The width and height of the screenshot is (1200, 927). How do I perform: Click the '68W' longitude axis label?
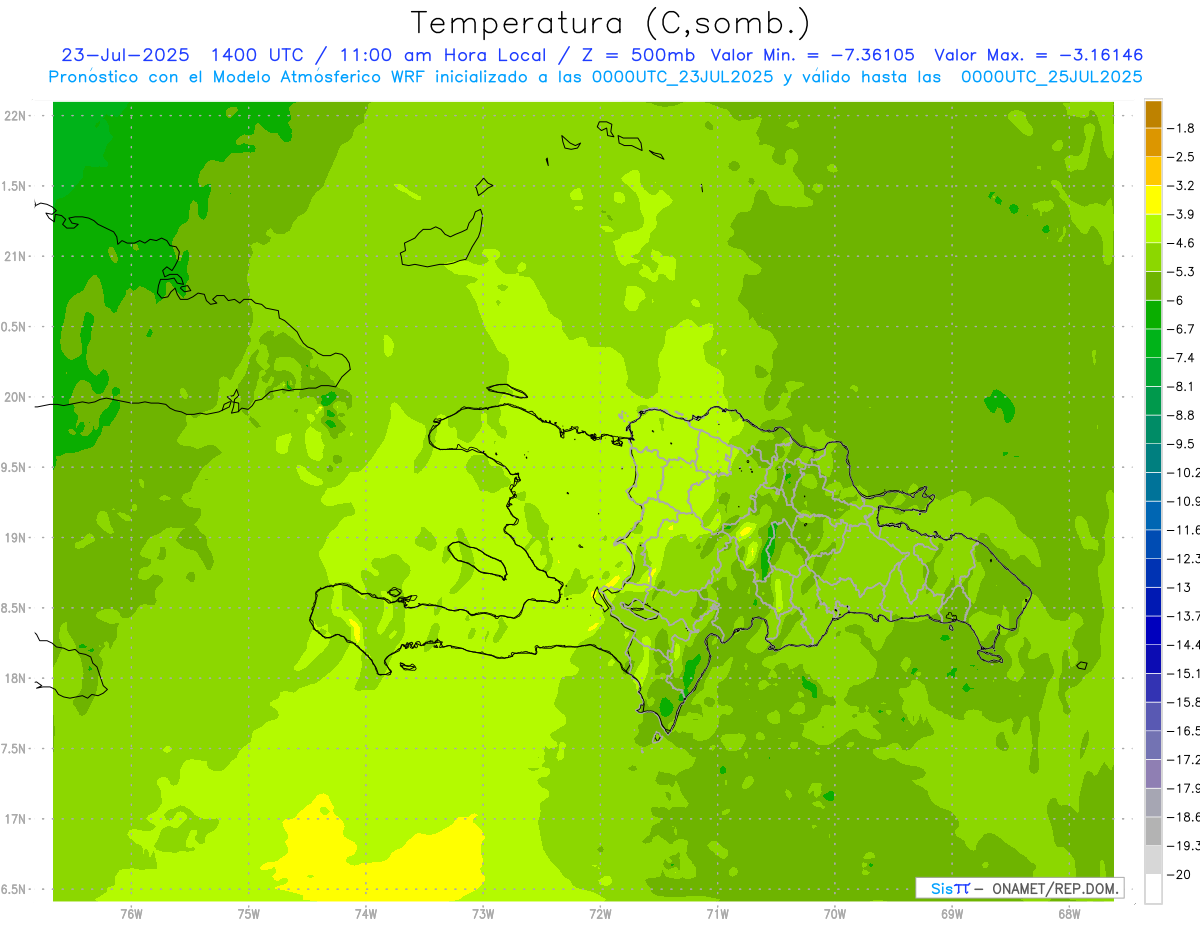(x=1068, y=913)
